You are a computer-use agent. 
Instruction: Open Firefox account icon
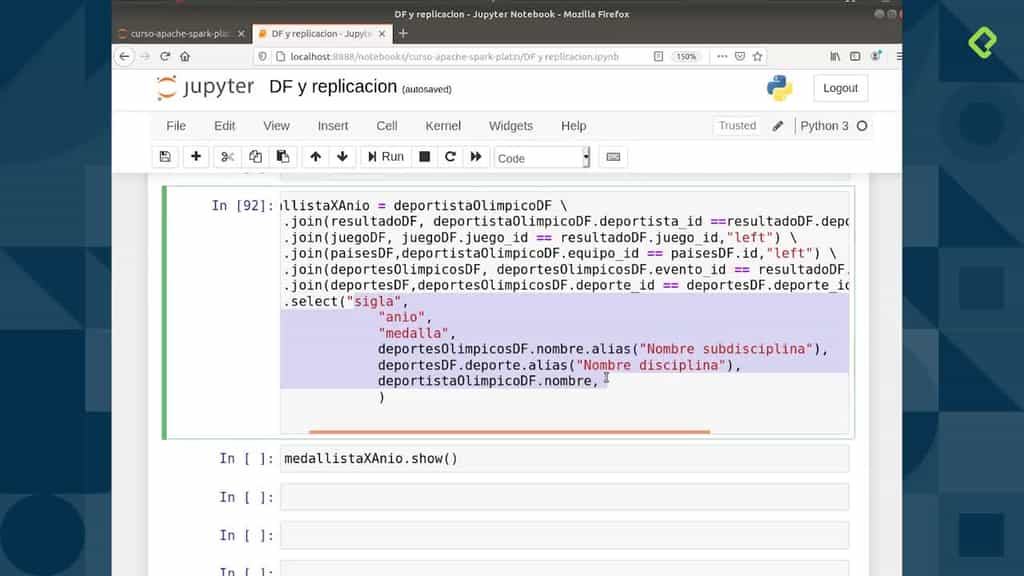click(876, 57)
